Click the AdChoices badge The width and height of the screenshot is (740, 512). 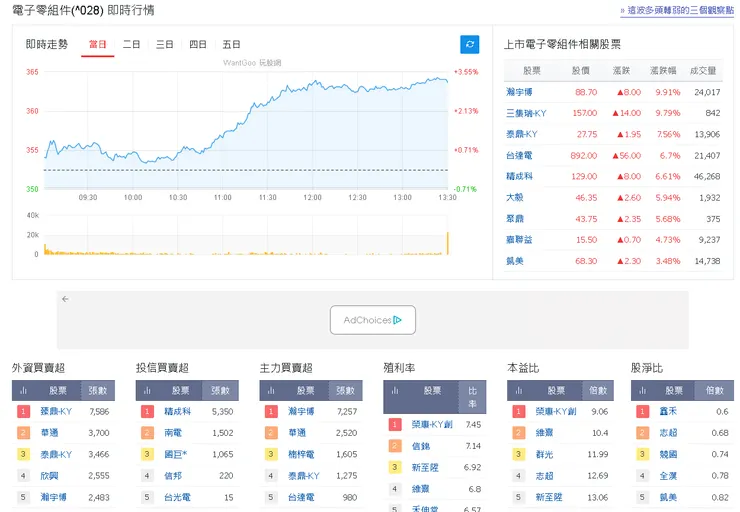[x=372, y=320]
